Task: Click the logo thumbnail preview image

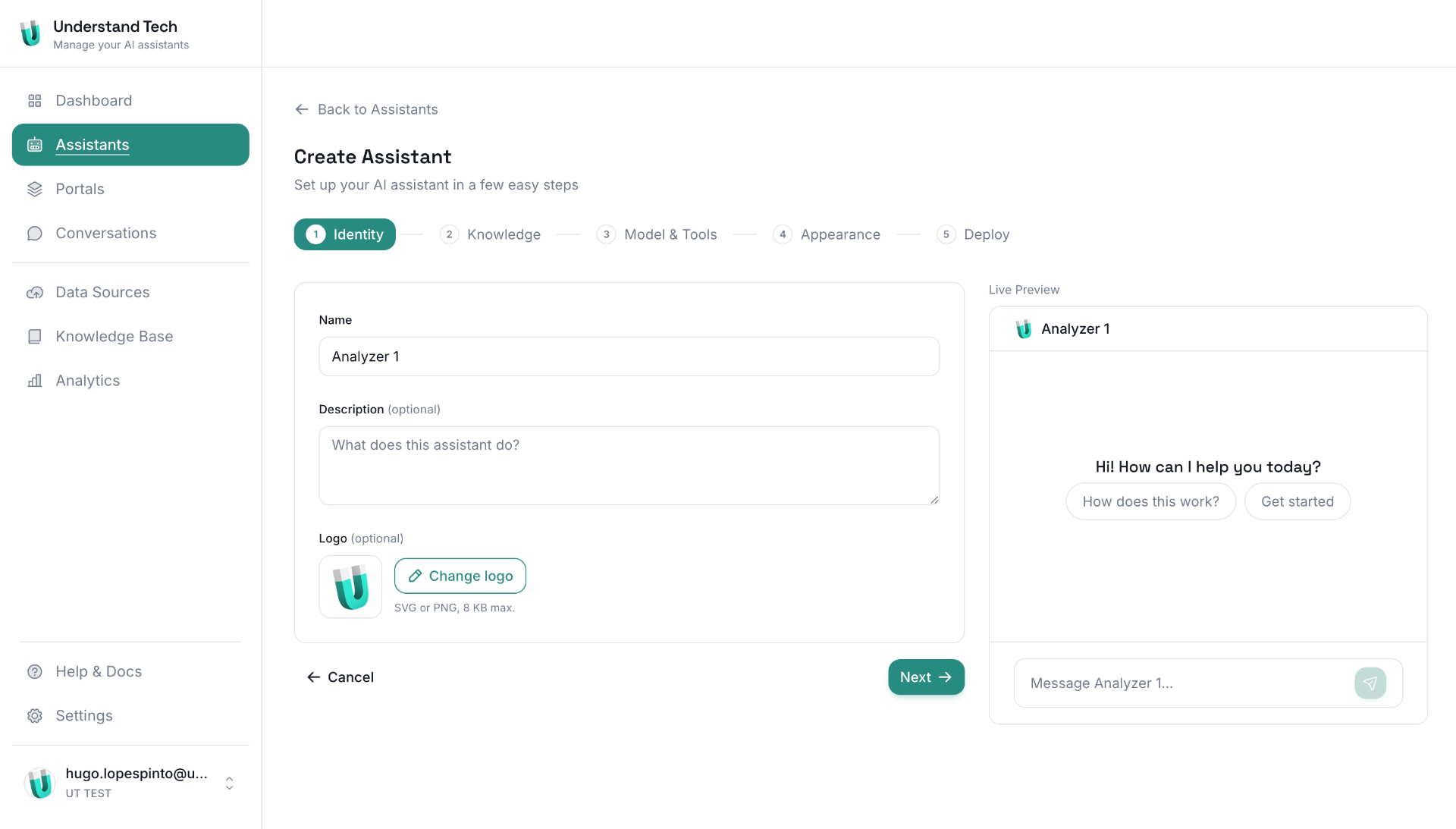Action: point(350,587)
